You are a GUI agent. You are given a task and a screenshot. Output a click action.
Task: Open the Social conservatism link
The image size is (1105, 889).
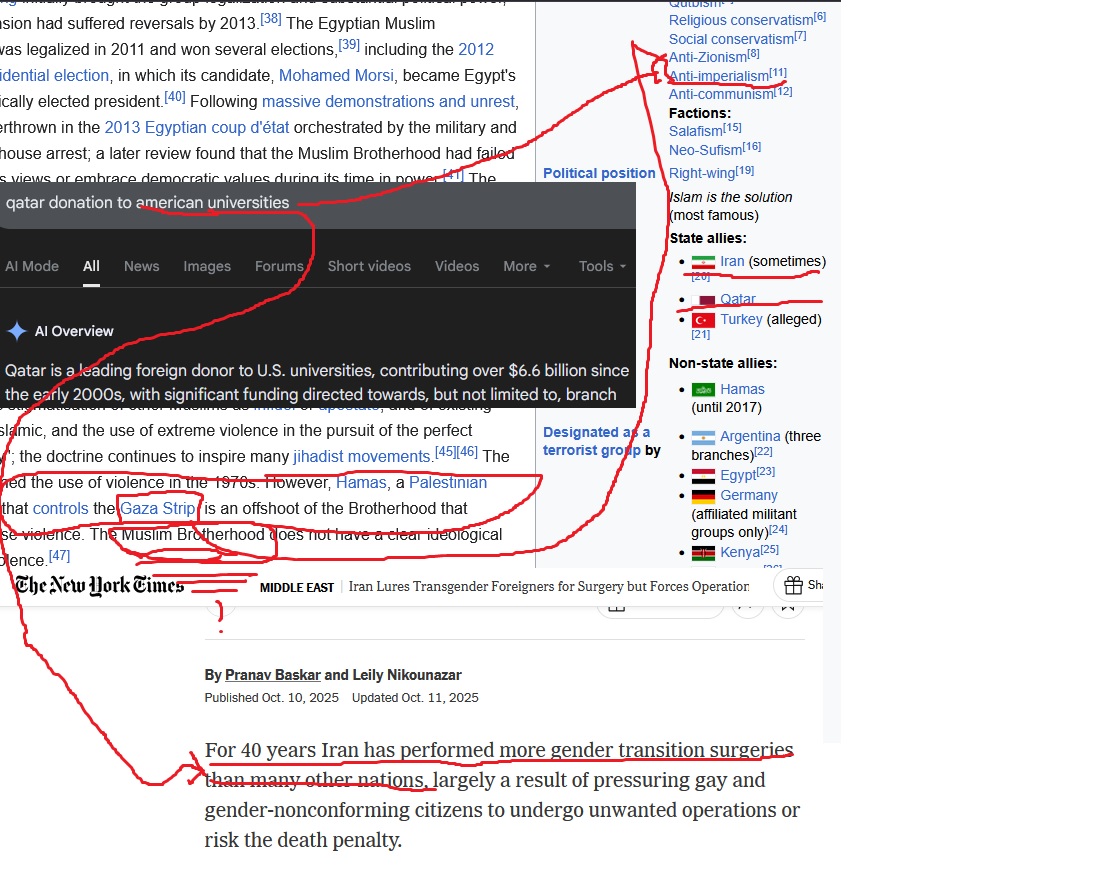(x=731, y=39)
